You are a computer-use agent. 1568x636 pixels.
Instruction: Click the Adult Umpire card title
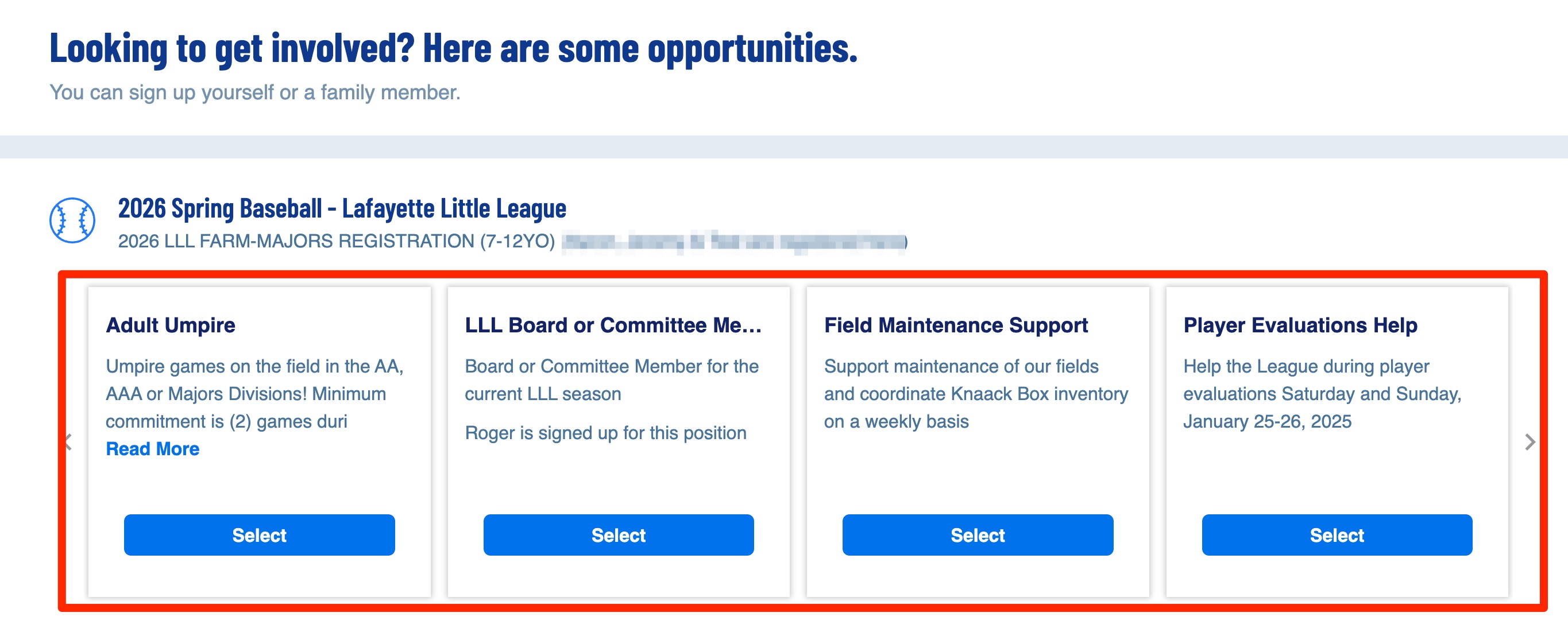(171, 325)
